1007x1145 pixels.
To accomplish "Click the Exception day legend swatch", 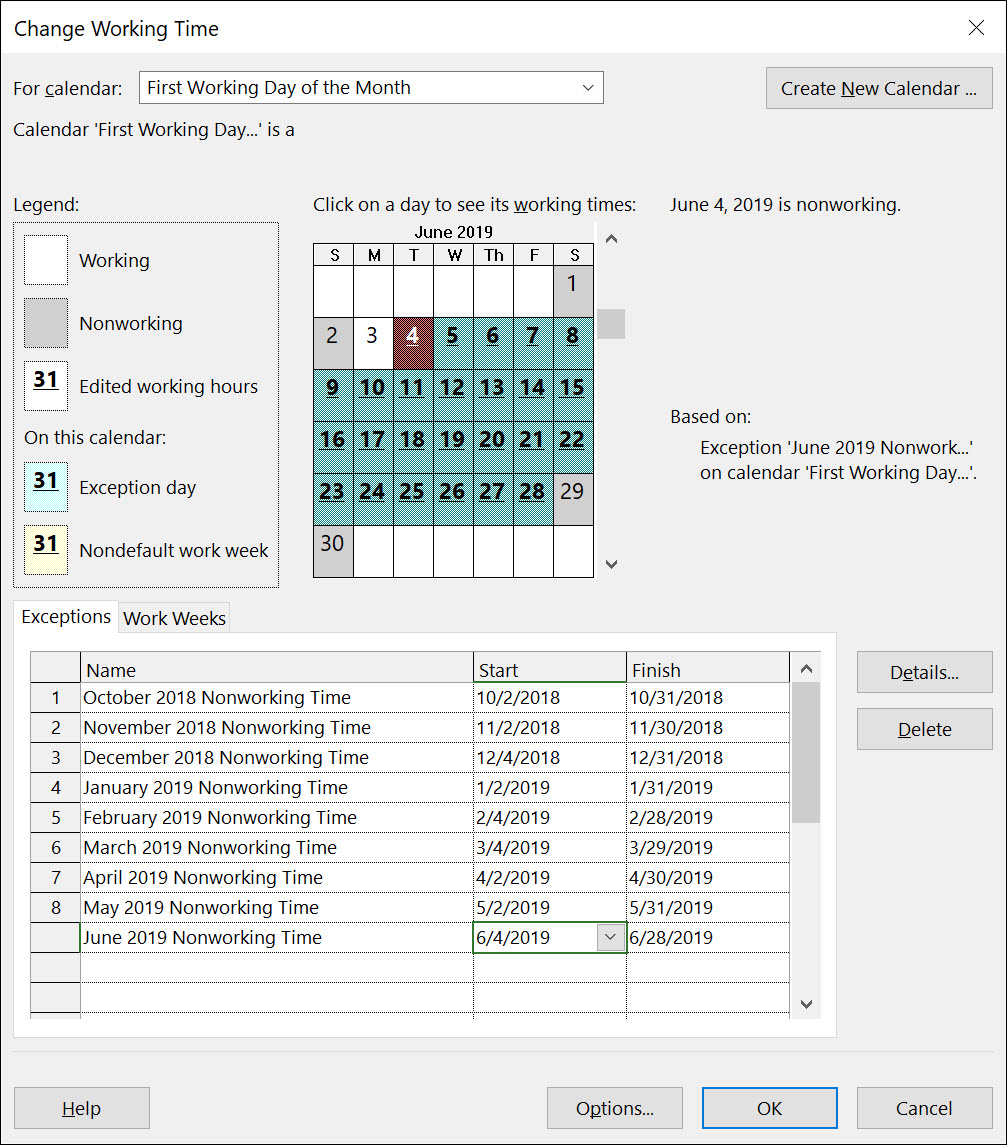I will 46,486.
